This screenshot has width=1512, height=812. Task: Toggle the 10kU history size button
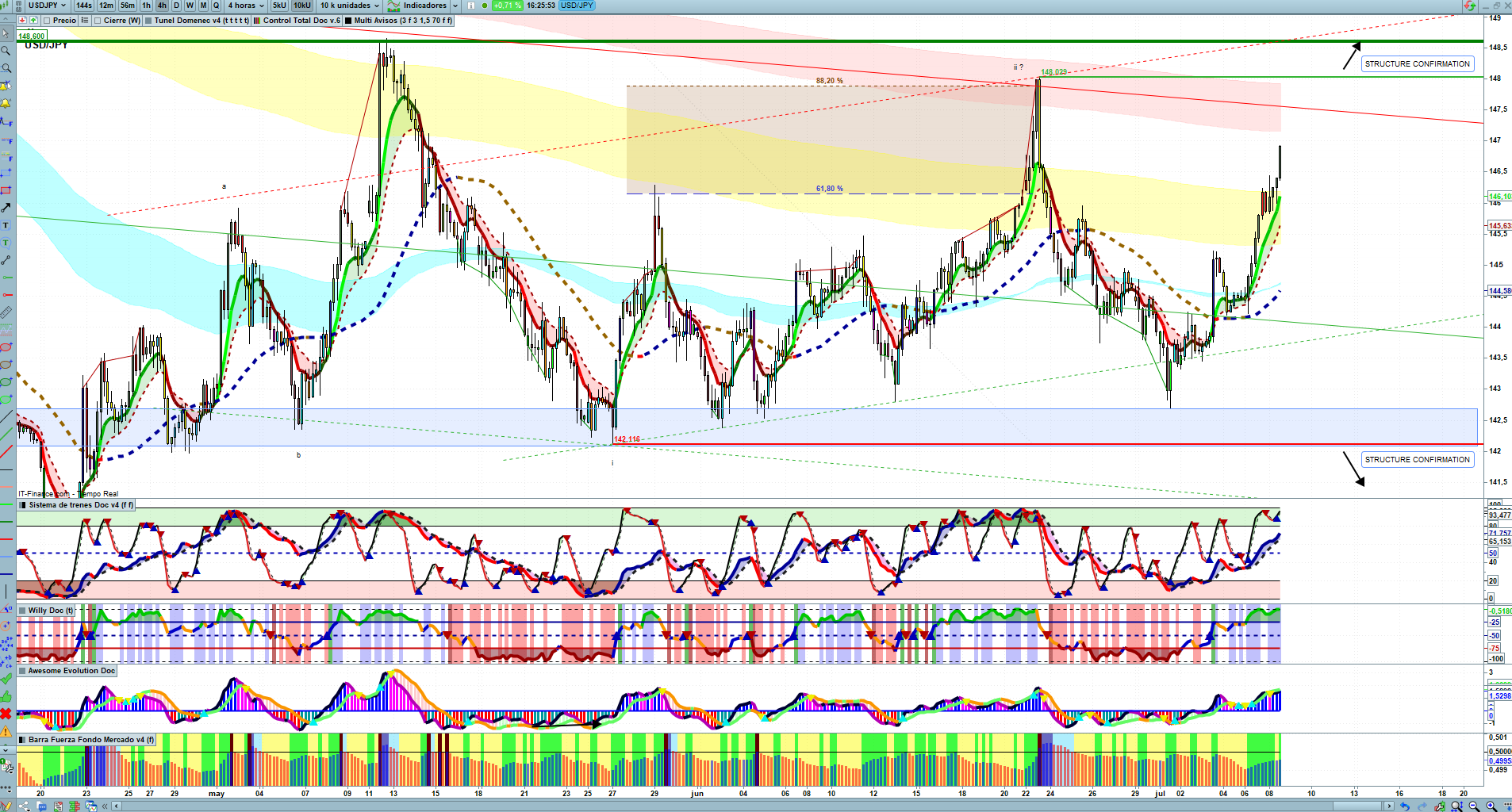pyautogui.click(x=302, y=6)
